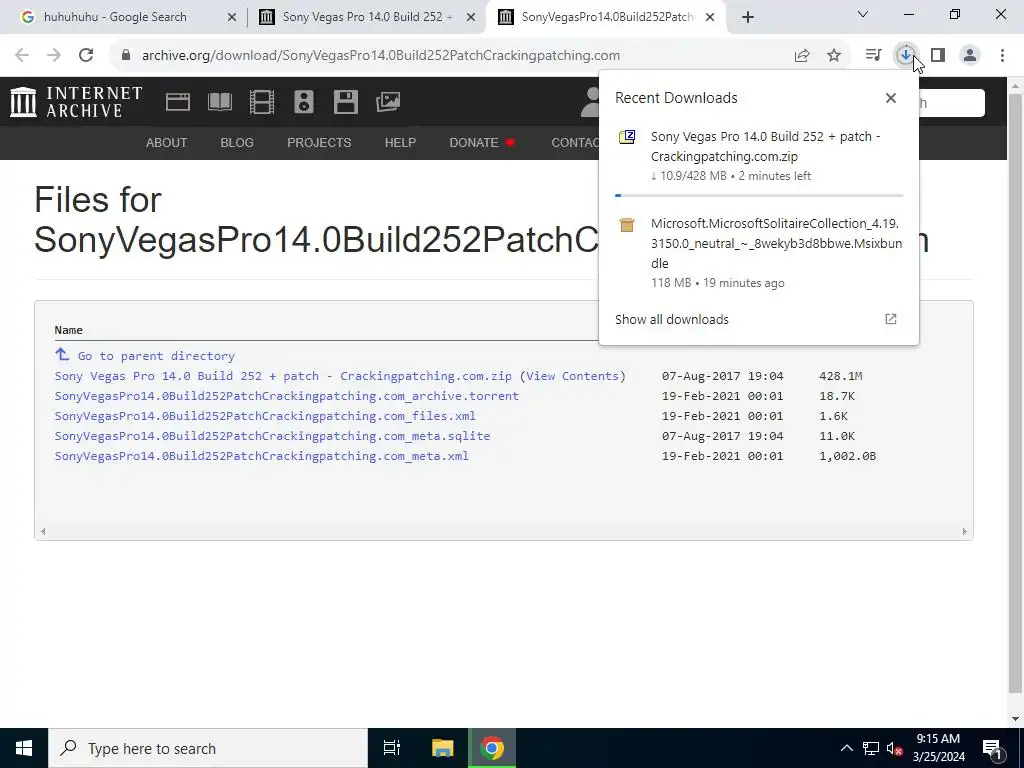The width and height of the screenshot is (1024, 768).
Task: Open the Internet Archive software floppy icon
Action: [345, 102]
